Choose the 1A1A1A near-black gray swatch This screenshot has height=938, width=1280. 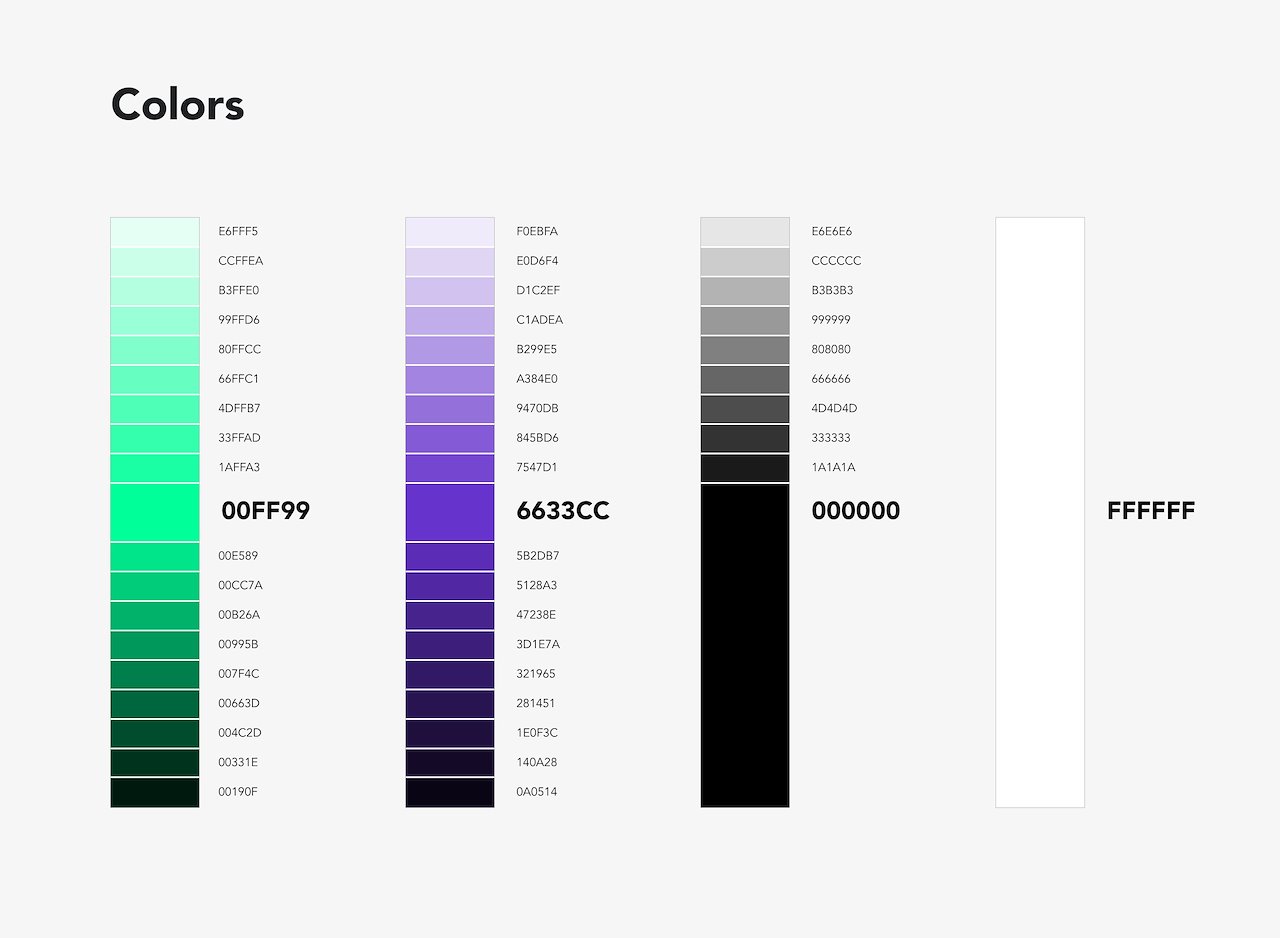tap(745, 468)
